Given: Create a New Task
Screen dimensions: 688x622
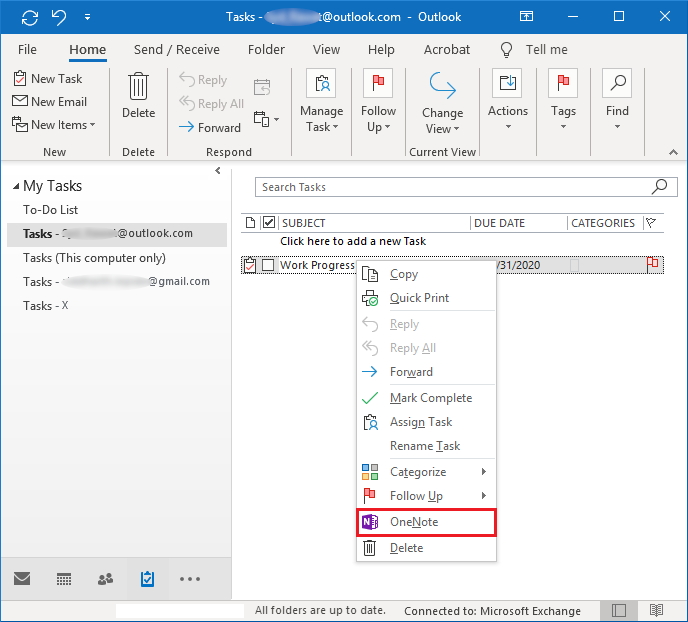Looking at the screenshot, I should [48, 79].
